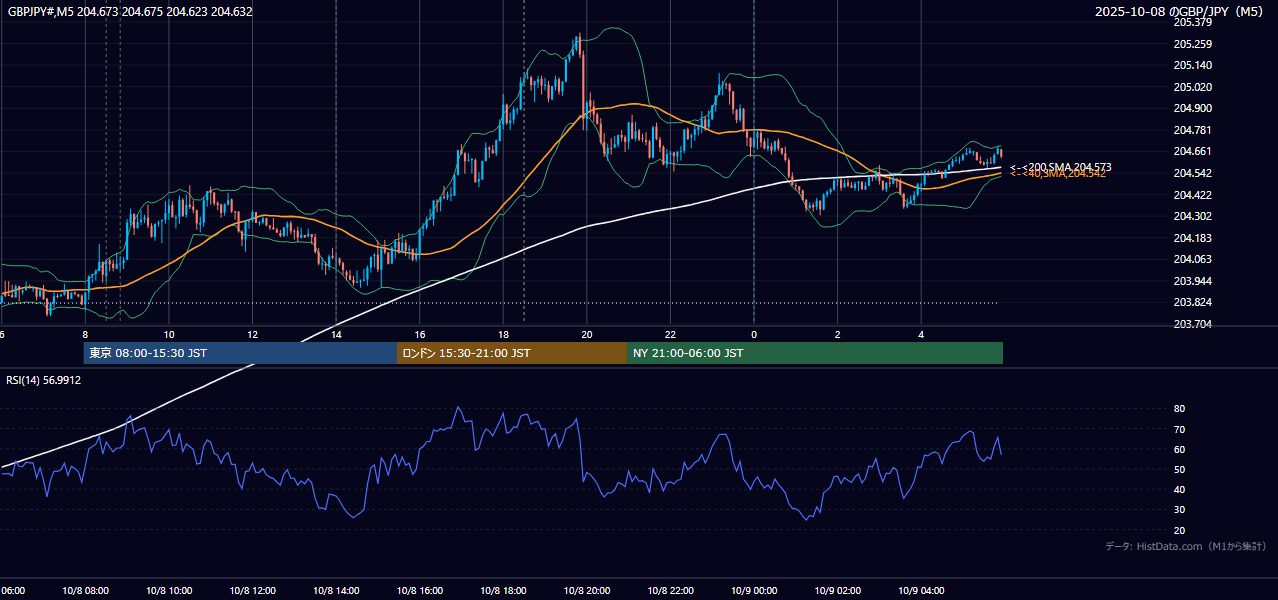Click RSI scale level 40

coord(1179,489)
